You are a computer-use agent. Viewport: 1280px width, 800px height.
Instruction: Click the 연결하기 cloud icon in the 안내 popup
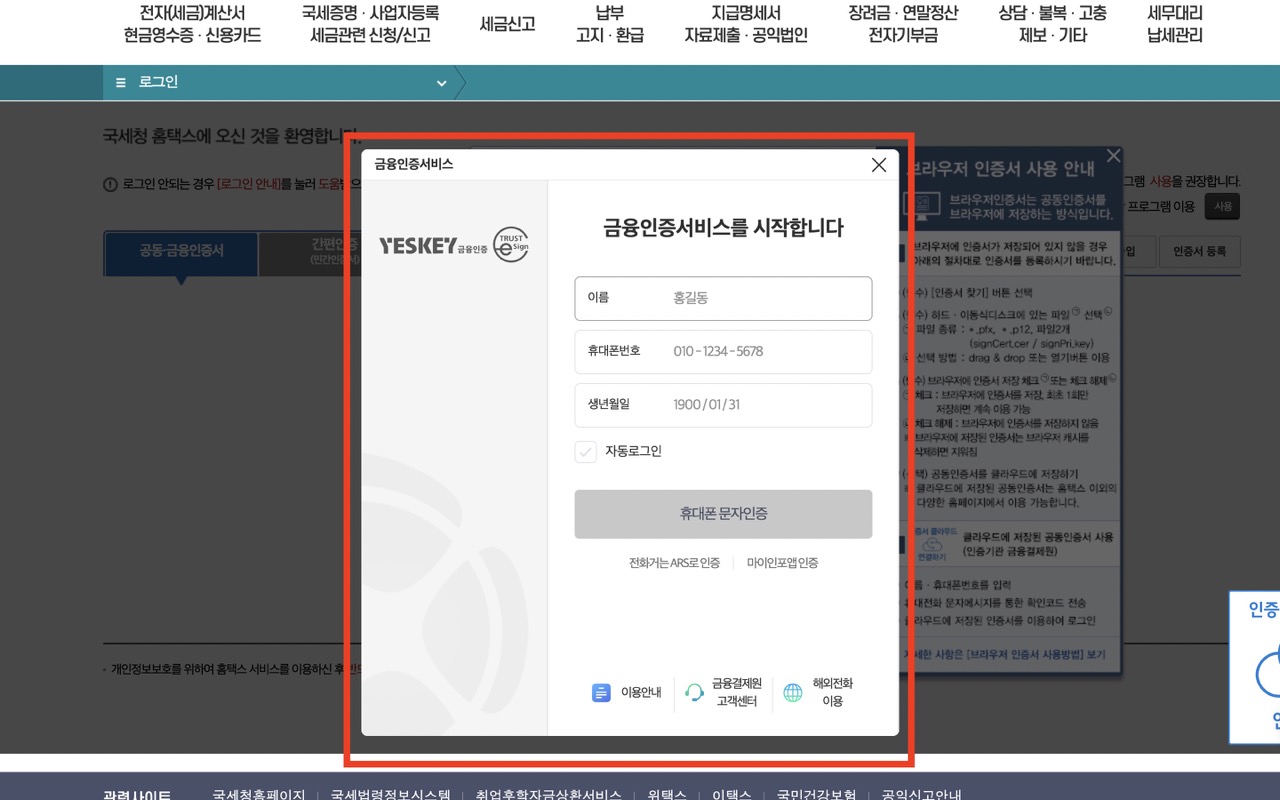pos(931,545)
